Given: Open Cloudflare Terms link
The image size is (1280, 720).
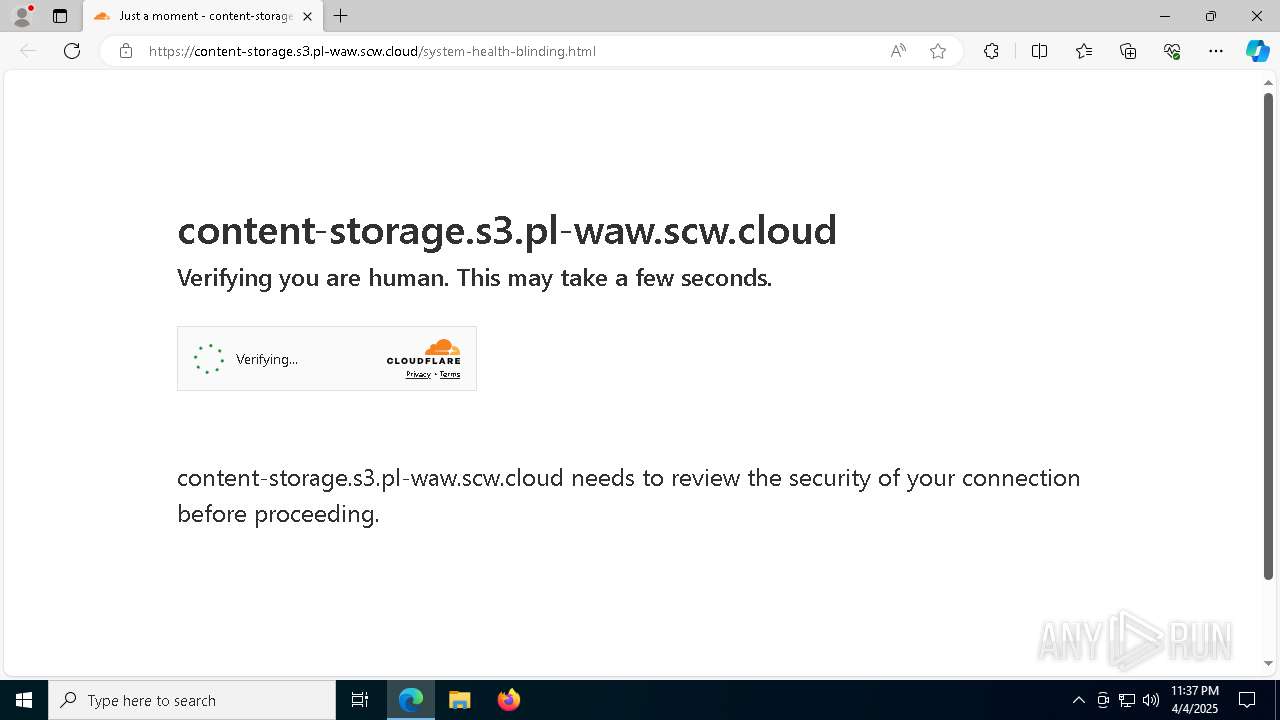Looking at the screenshot, I should [x=450, y=374].
